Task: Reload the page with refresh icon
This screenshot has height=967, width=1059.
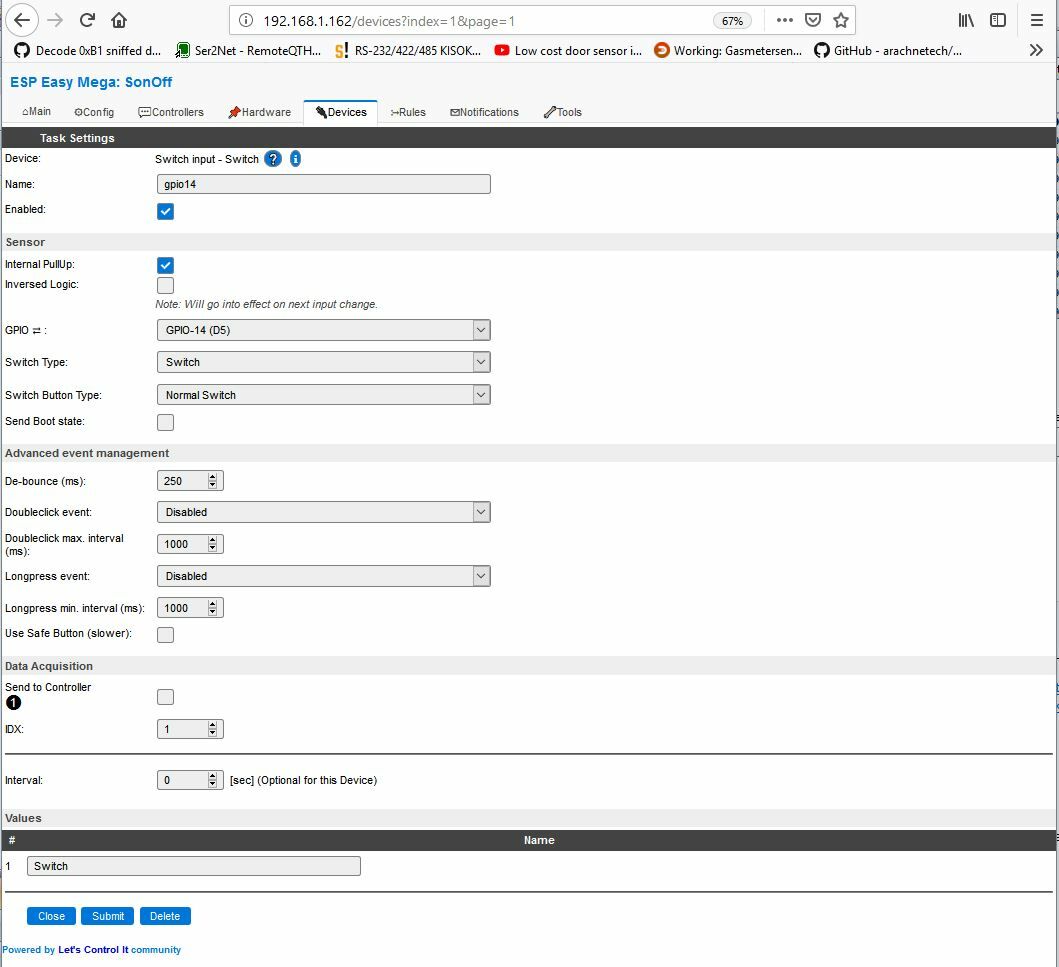Action: (87, 20)
